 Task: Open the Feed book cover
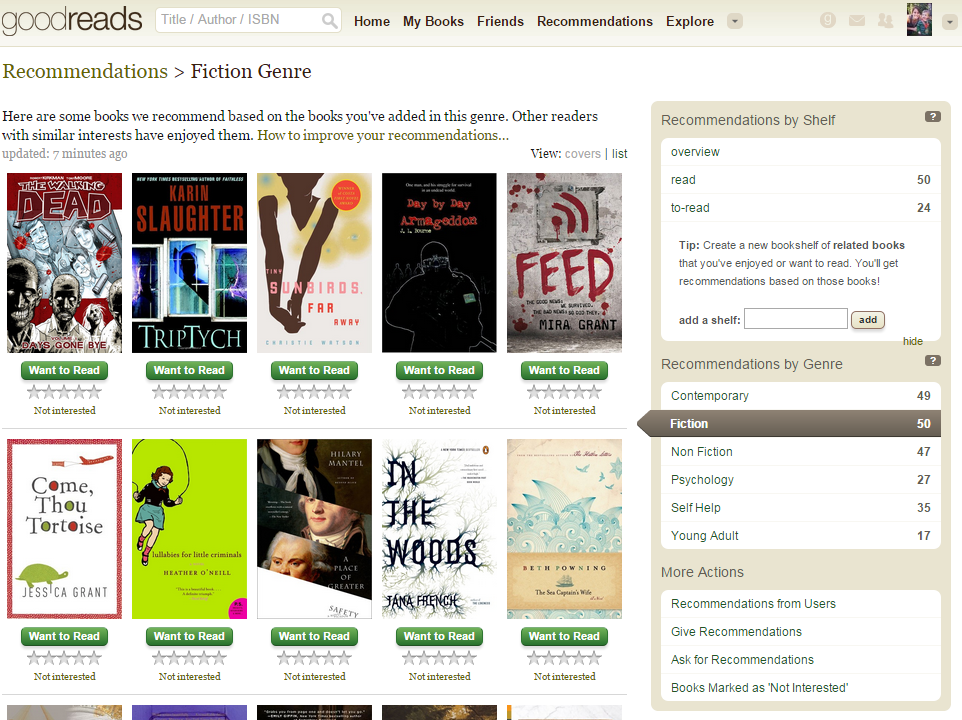pyautogui.click(x=564, y=262)
